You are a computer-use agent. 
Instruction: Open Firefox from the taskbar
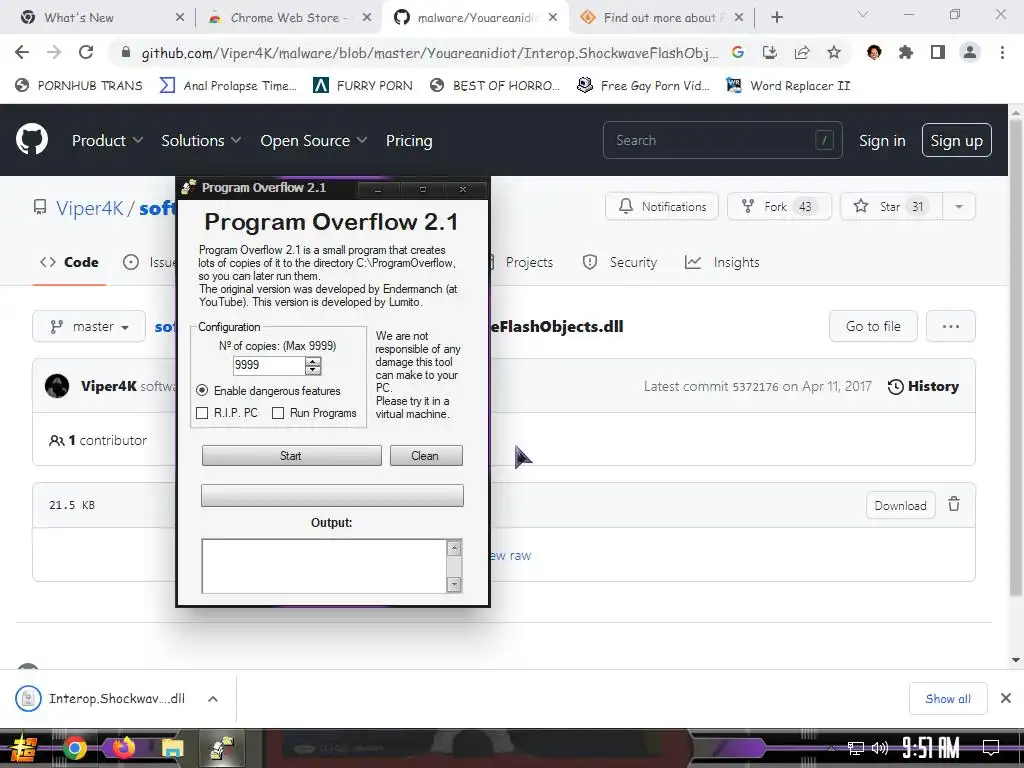pyautogui.click(x=123, y=748)
